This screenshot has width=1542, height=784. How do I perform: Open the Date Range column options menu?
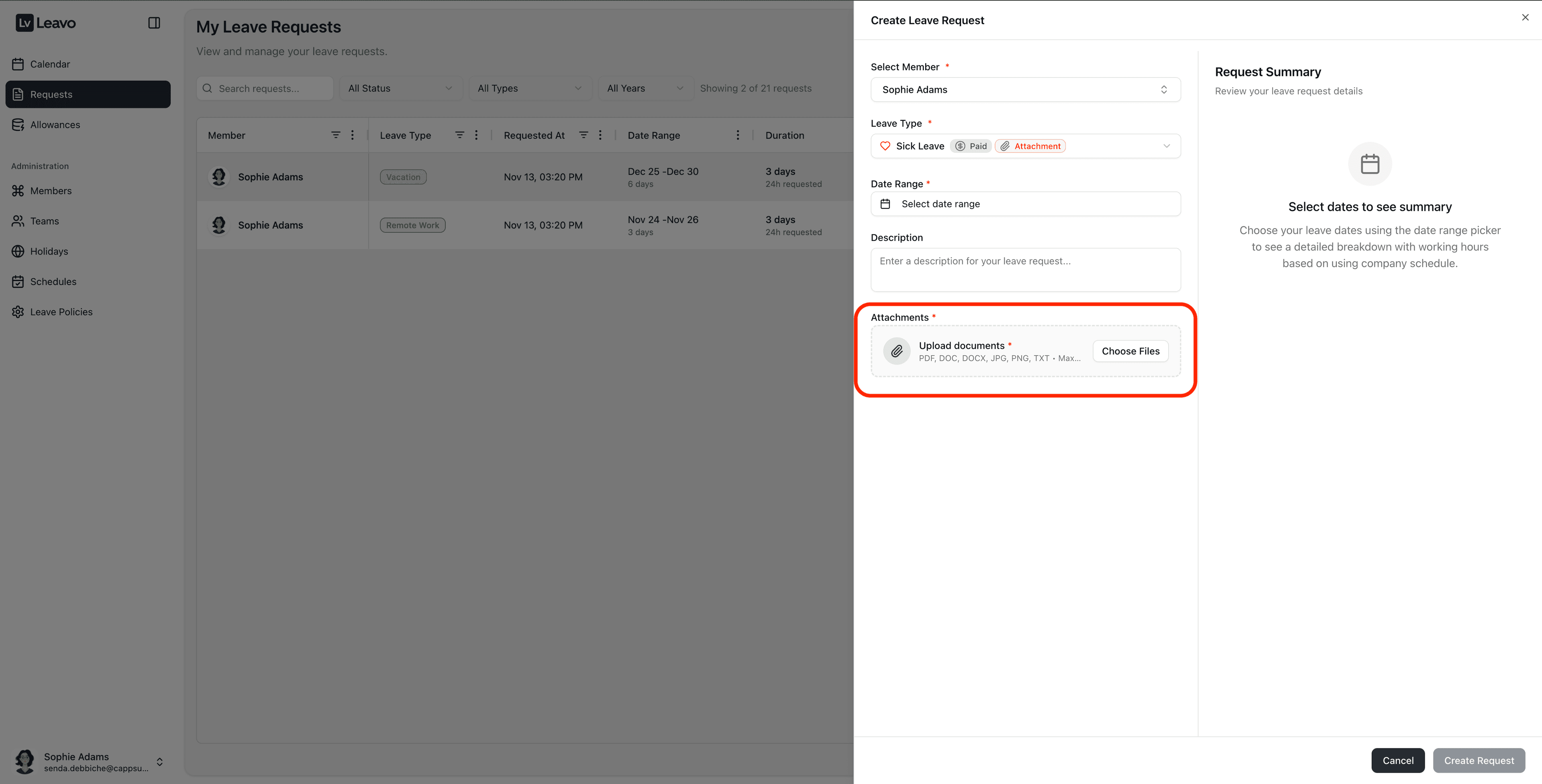(x=738, y=135)
